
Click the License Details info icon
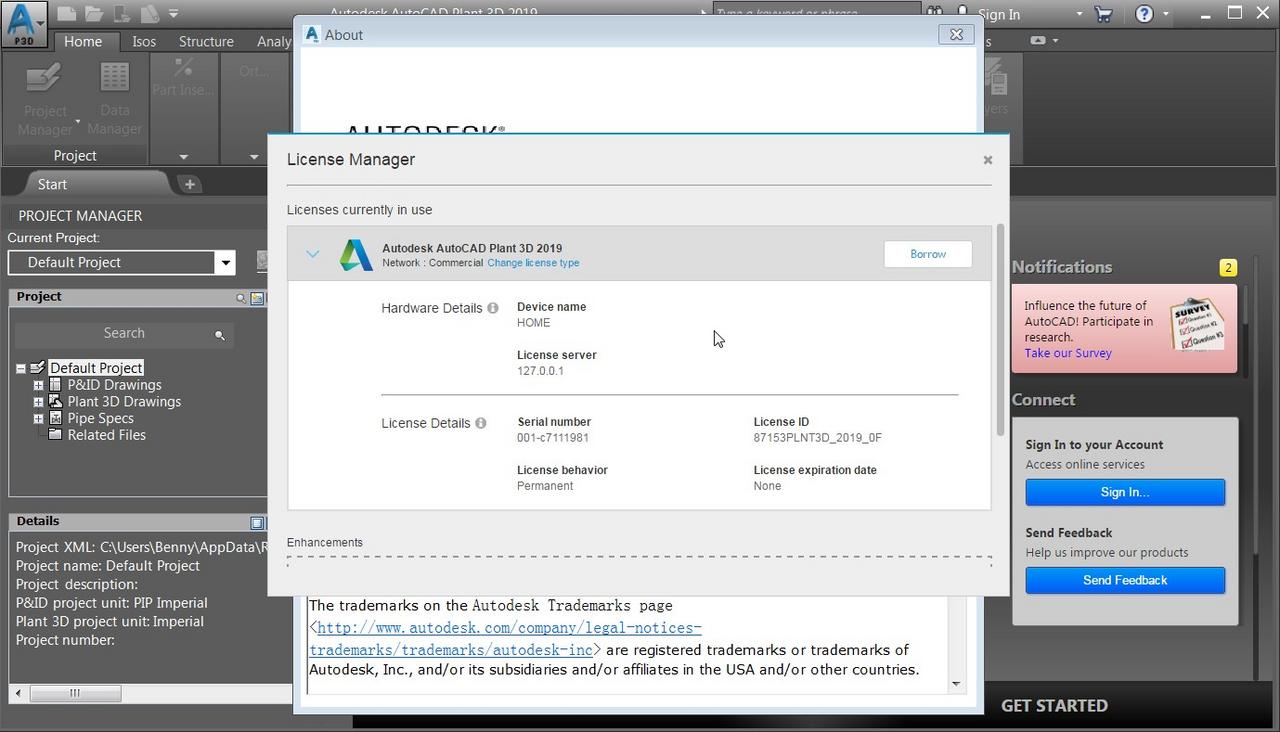point(480,423)
